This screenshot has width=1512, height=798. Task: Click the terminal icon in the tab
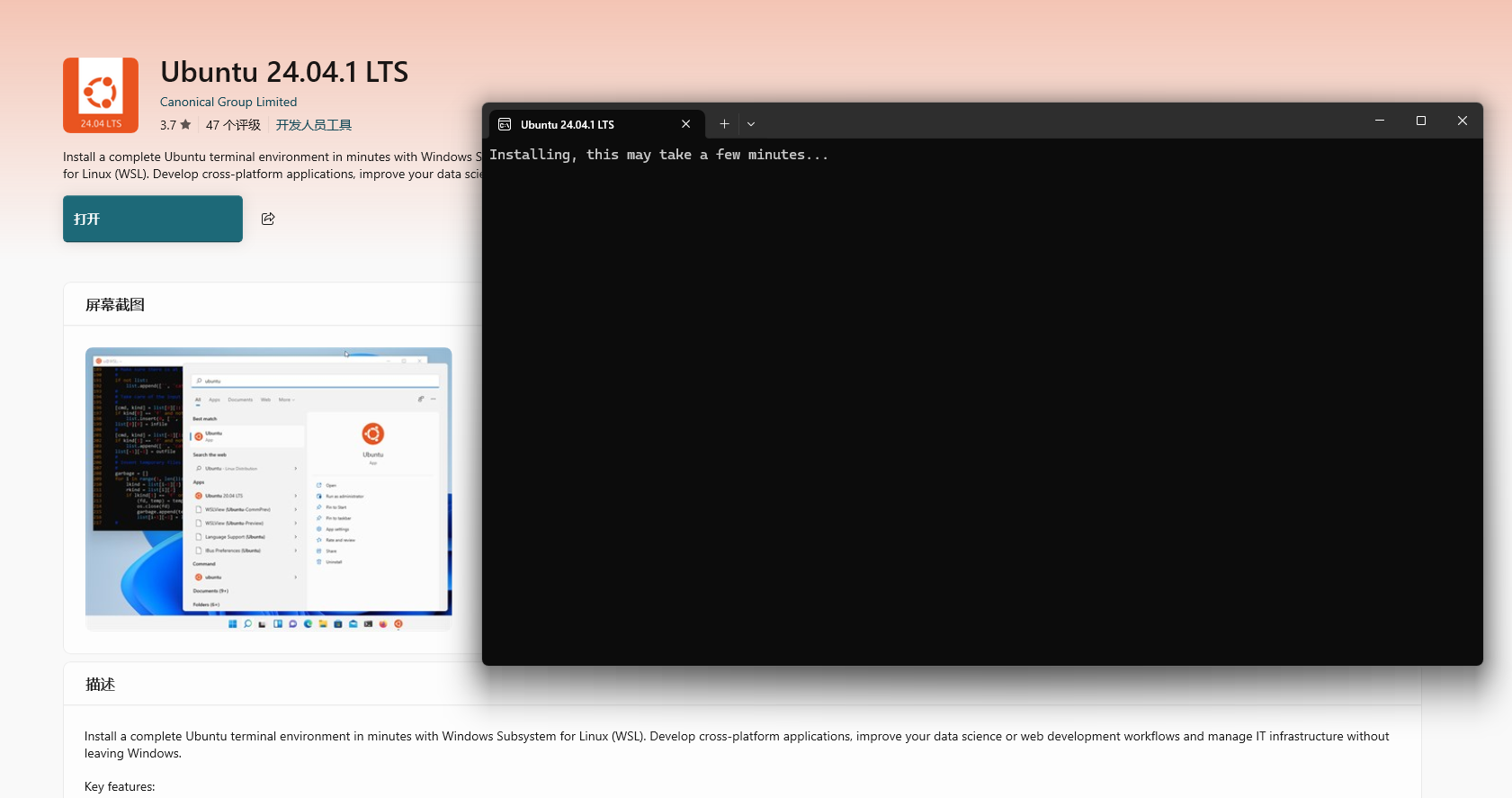point(505,124)
